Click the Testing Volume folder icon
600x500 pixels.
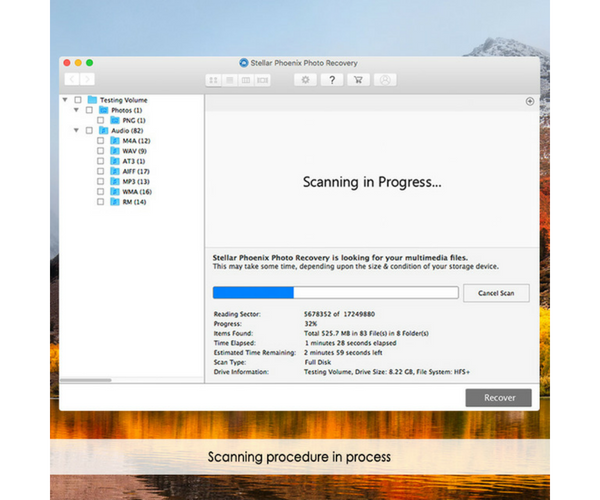point(92,100)
